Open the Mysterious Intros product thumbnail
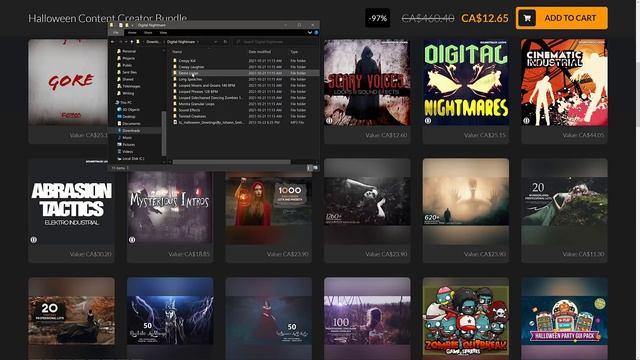 [170, 208]
